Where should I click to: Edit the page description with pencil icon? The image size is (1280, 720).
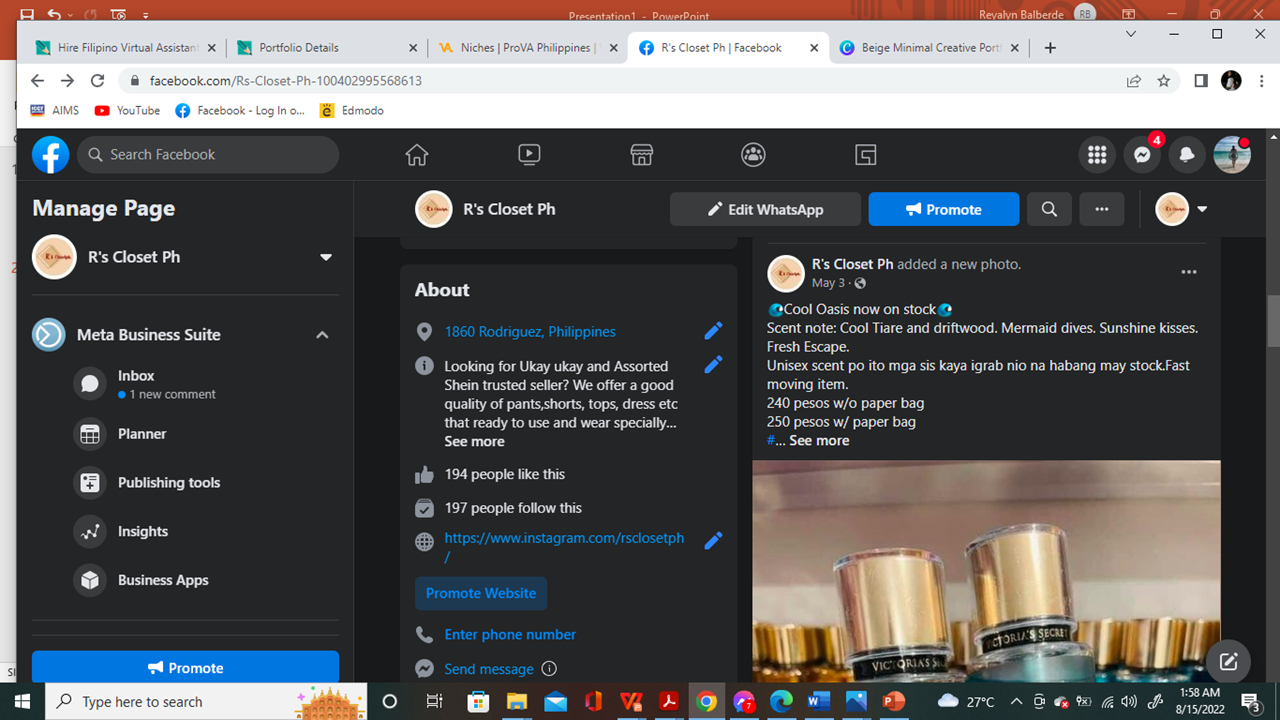pos(713,365)
